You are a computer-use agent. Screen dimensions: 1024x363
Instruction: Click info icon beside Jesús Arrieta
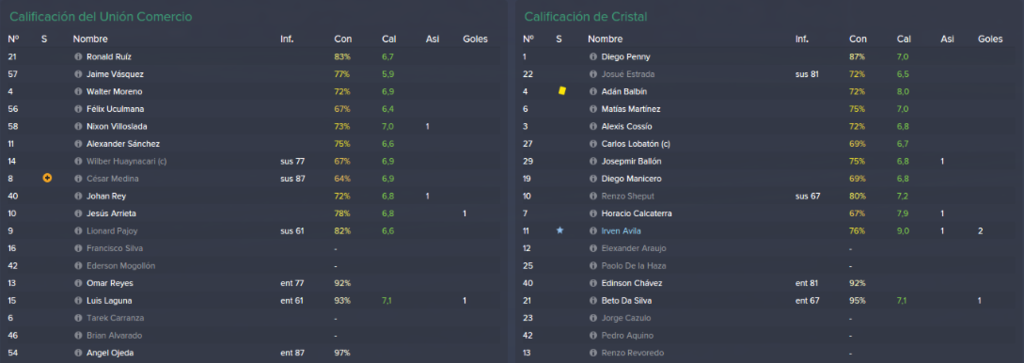[x=78, y=213]
